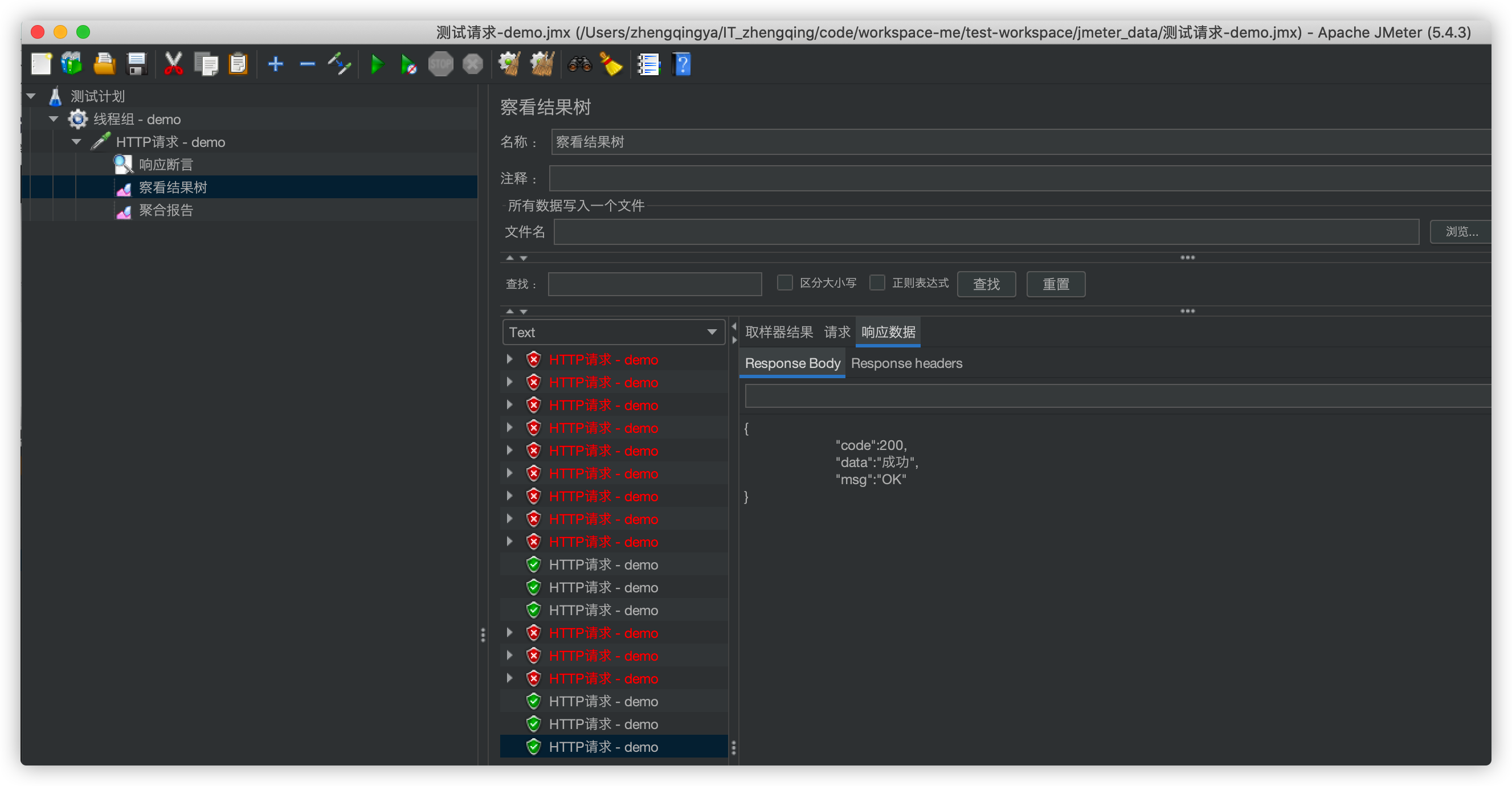Expand the last failed HTTP请求 - demo result
Viewport: 1512px width, 786px height.
point(509,678)
